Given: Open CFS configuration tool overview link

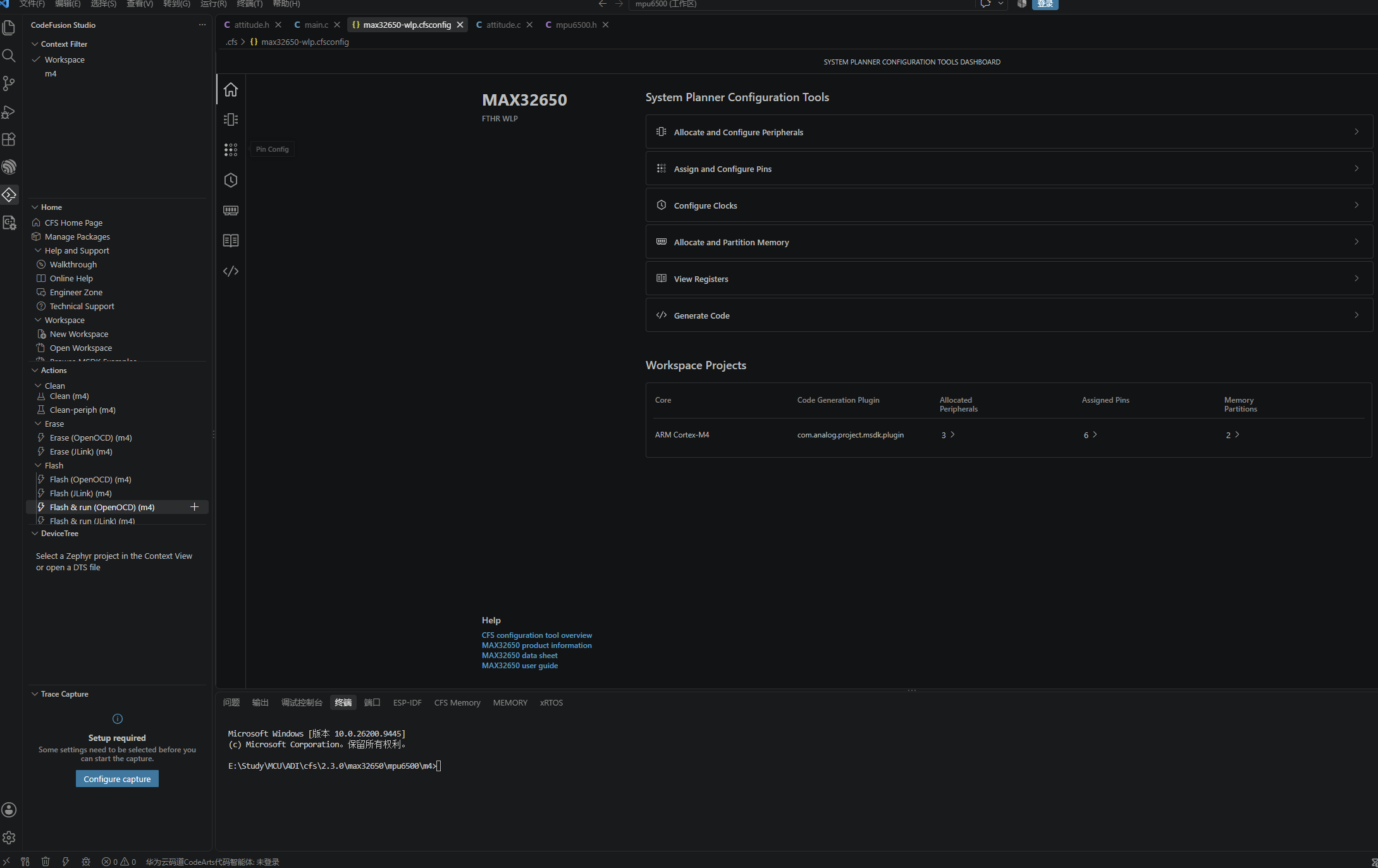Looking at the screenshot, I should [x=537, y=635].
